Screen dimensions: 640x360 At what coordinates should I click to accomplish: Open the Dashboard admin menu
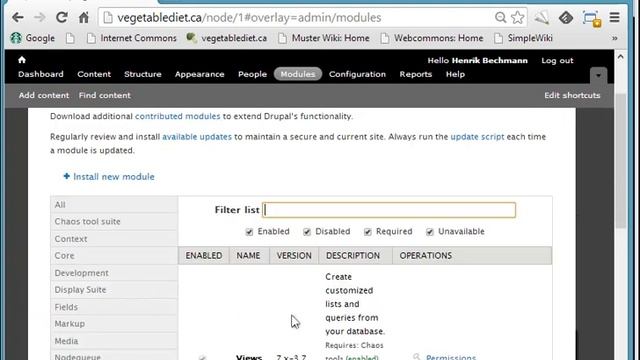point(41,74)
